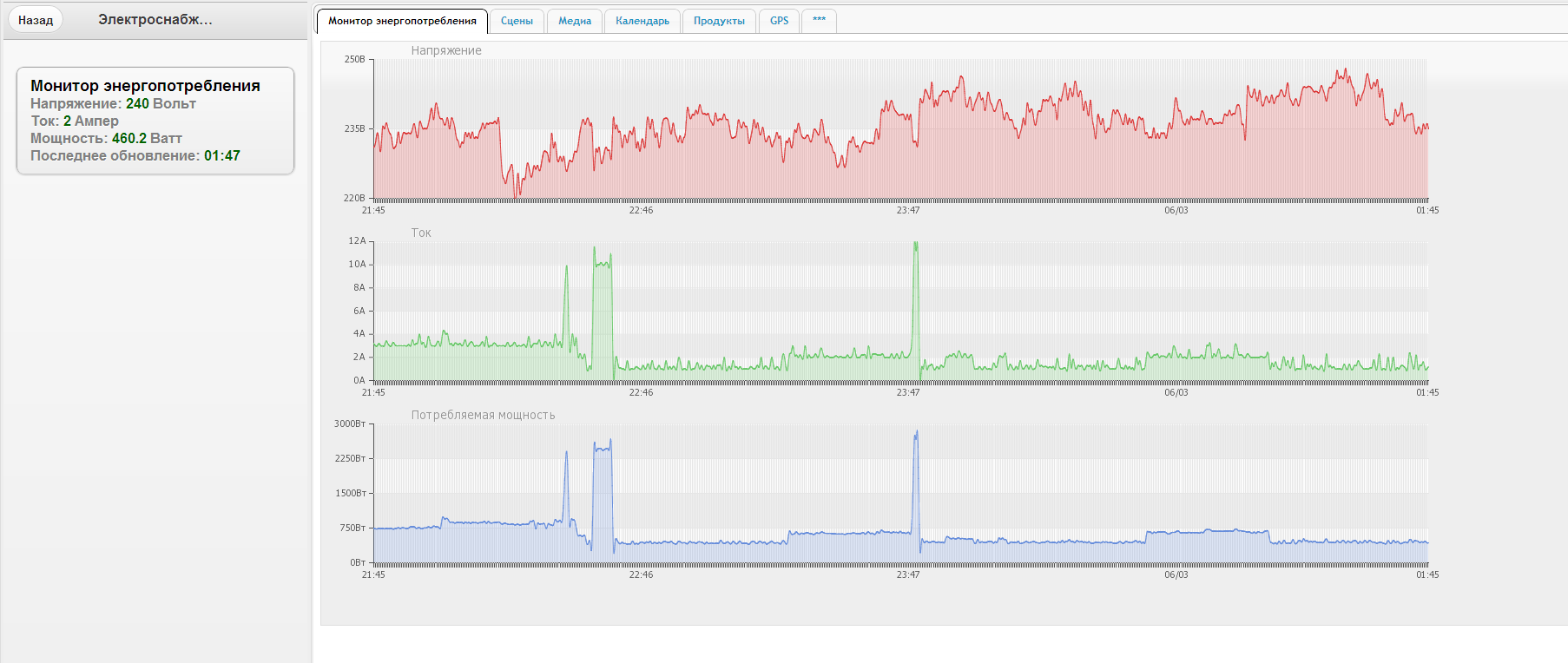Viewport: 1568px width, 663px height.
Task: Click the 06/03 label under power chart
Action: [1176, 574]
